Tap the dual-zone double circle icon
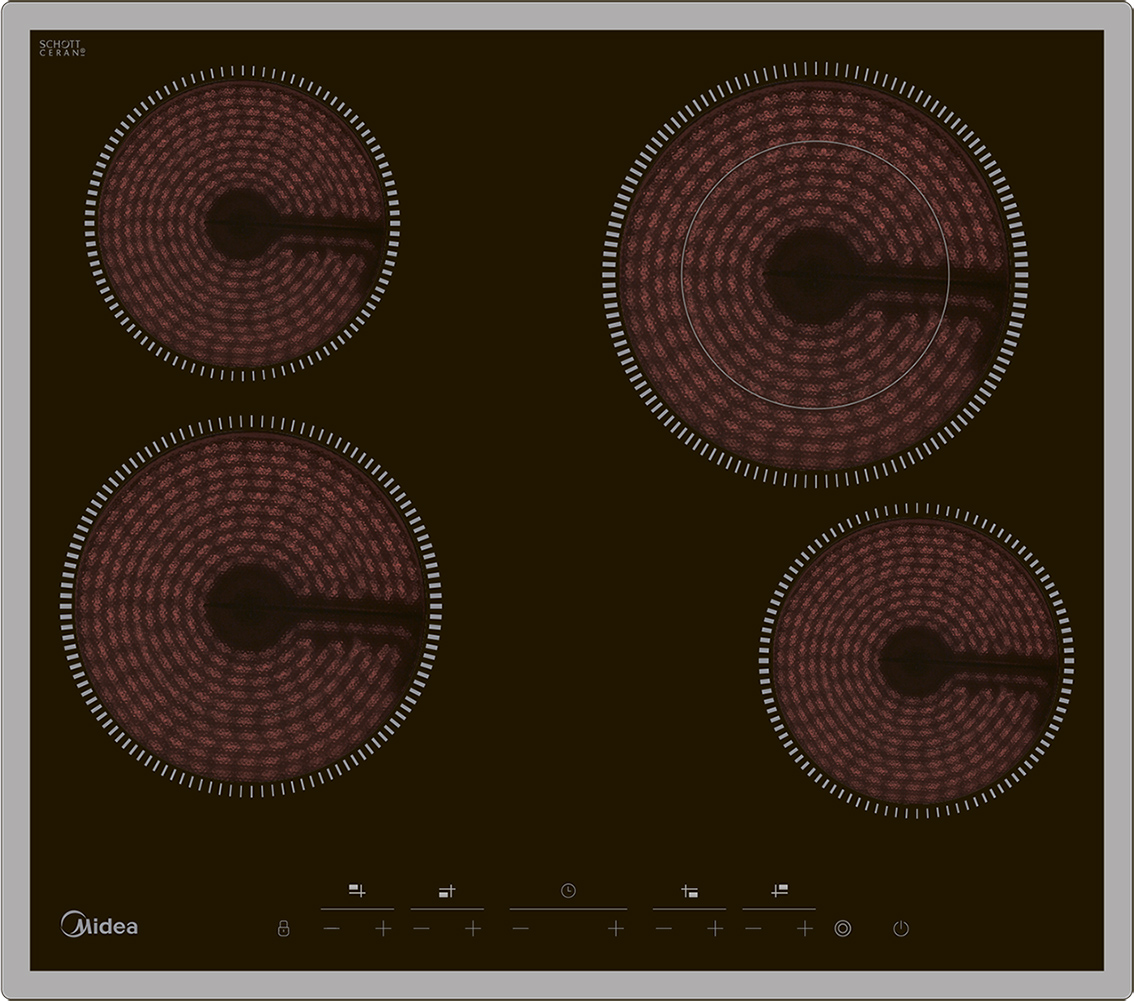 [843, 928]
